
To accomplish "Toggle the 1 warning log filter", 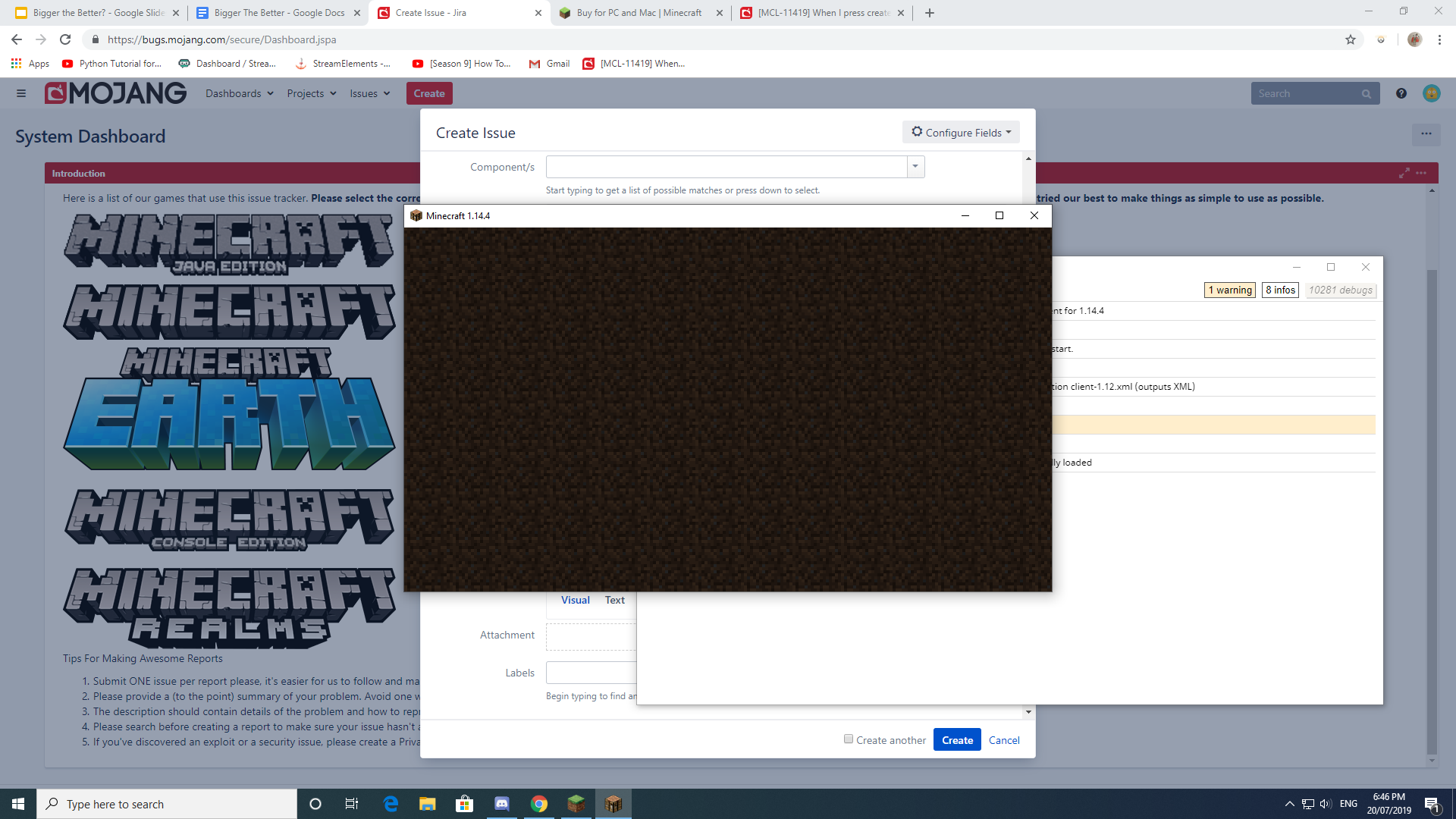I will [1229, 290].
